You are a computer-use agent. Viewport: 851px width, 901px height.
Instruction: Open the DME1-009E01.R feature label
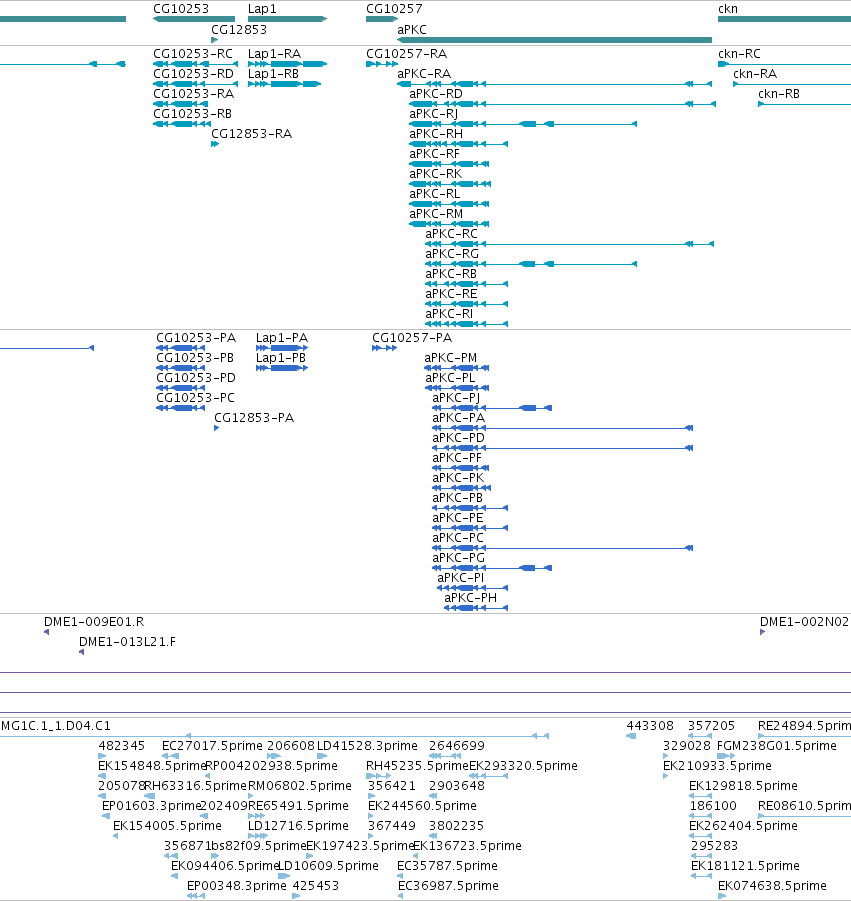[x=94, y=622]
